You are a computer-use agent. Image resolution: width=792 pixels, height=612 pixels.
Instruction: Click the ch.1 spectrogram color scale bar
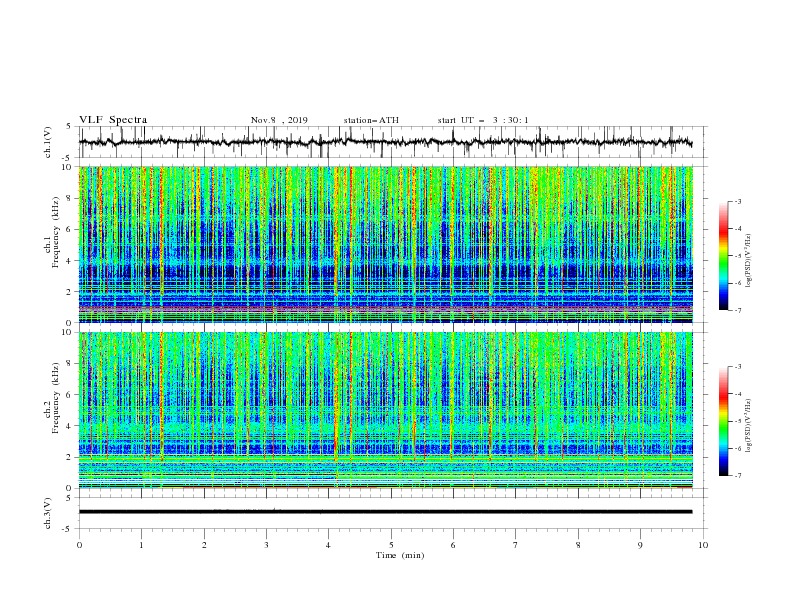723,256
